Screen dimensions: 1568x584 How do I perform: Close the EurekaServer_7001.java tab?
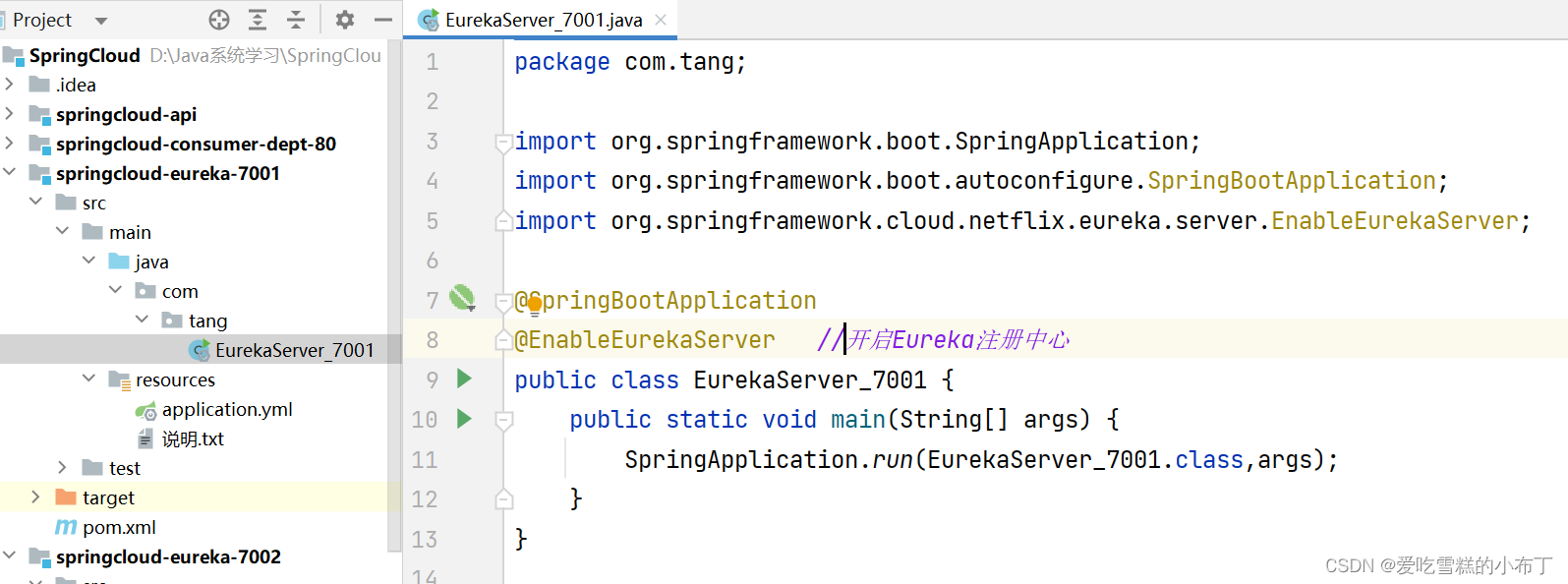(x=661, y=20)
